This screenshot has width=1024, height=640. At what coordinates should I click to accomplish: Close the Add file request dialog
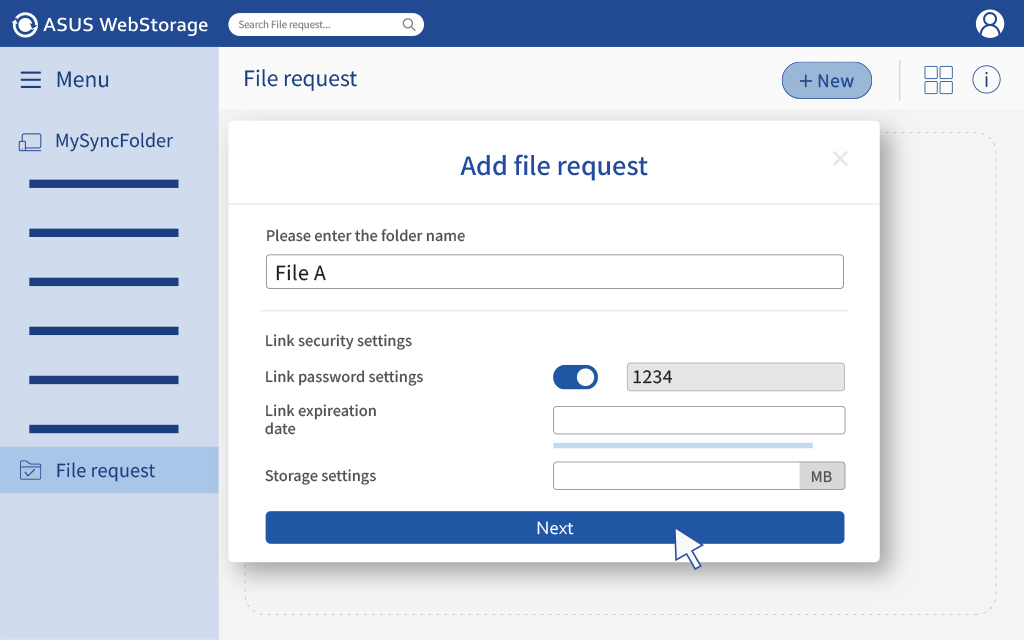tap(840, 158)
